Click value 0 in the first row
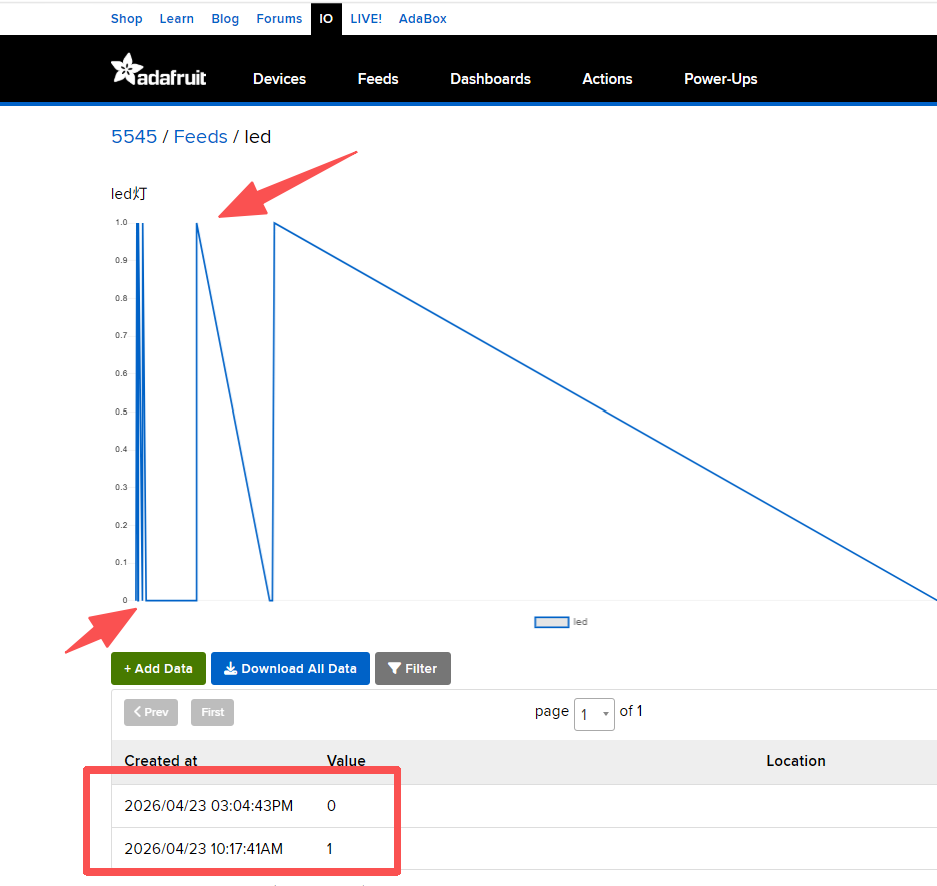Image resolution: width=937 pixels, height=886 pixels. click(331, 806)
